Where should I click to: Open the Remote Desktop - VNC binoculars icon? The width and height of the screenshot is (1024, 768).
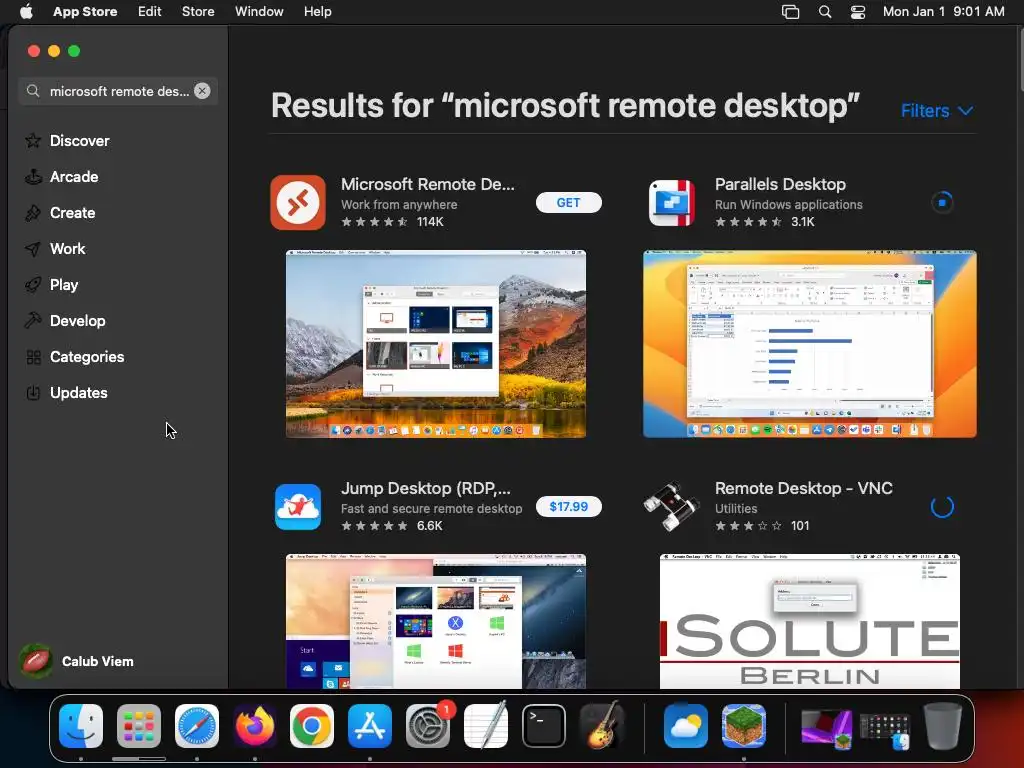[x=671, y=507]
